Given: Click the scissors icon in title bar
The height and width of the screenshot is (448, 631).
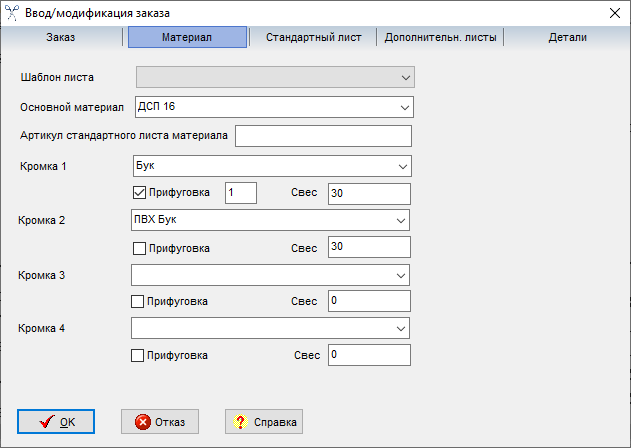Looking at the screenshot, I should [x=12, y=13].
